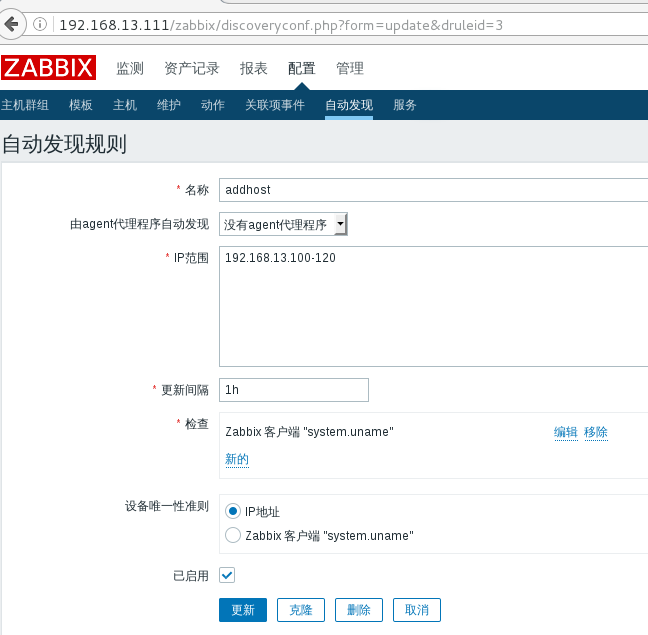Click the 删除 button
648x635 pixels.
359,610
